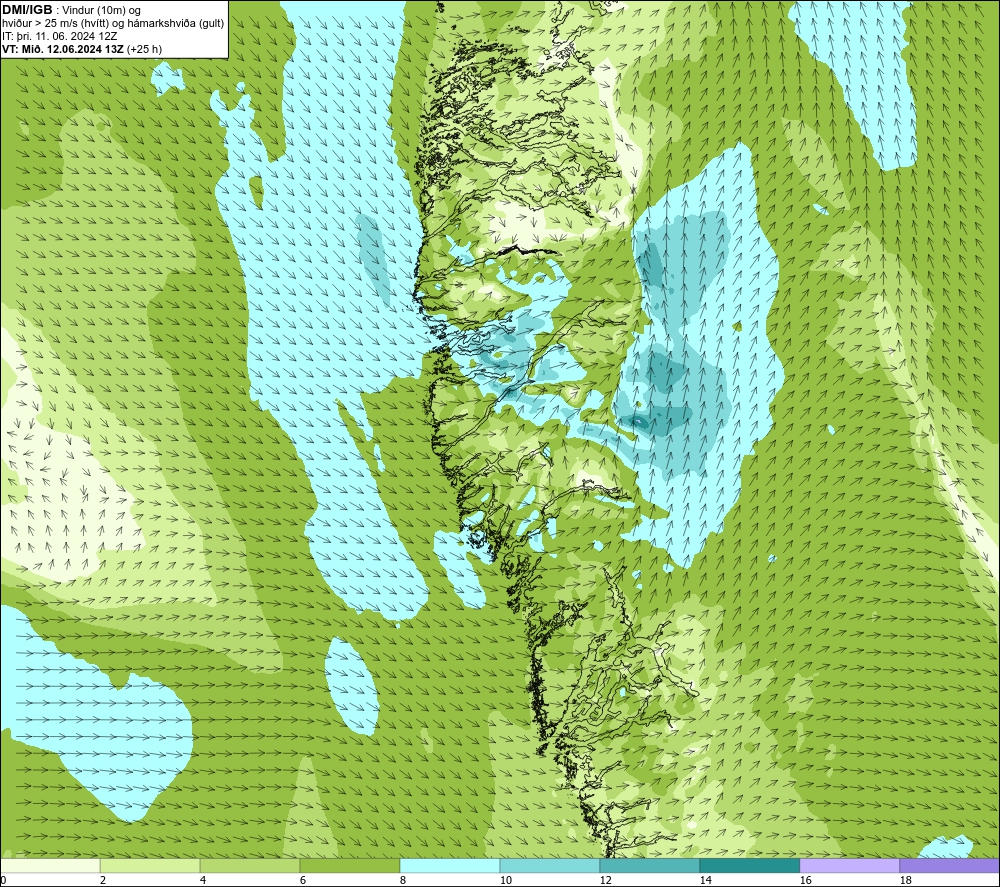1000x887 pixels.
Task: Click the purple swatch above 18 m/s
Action: 950,866
